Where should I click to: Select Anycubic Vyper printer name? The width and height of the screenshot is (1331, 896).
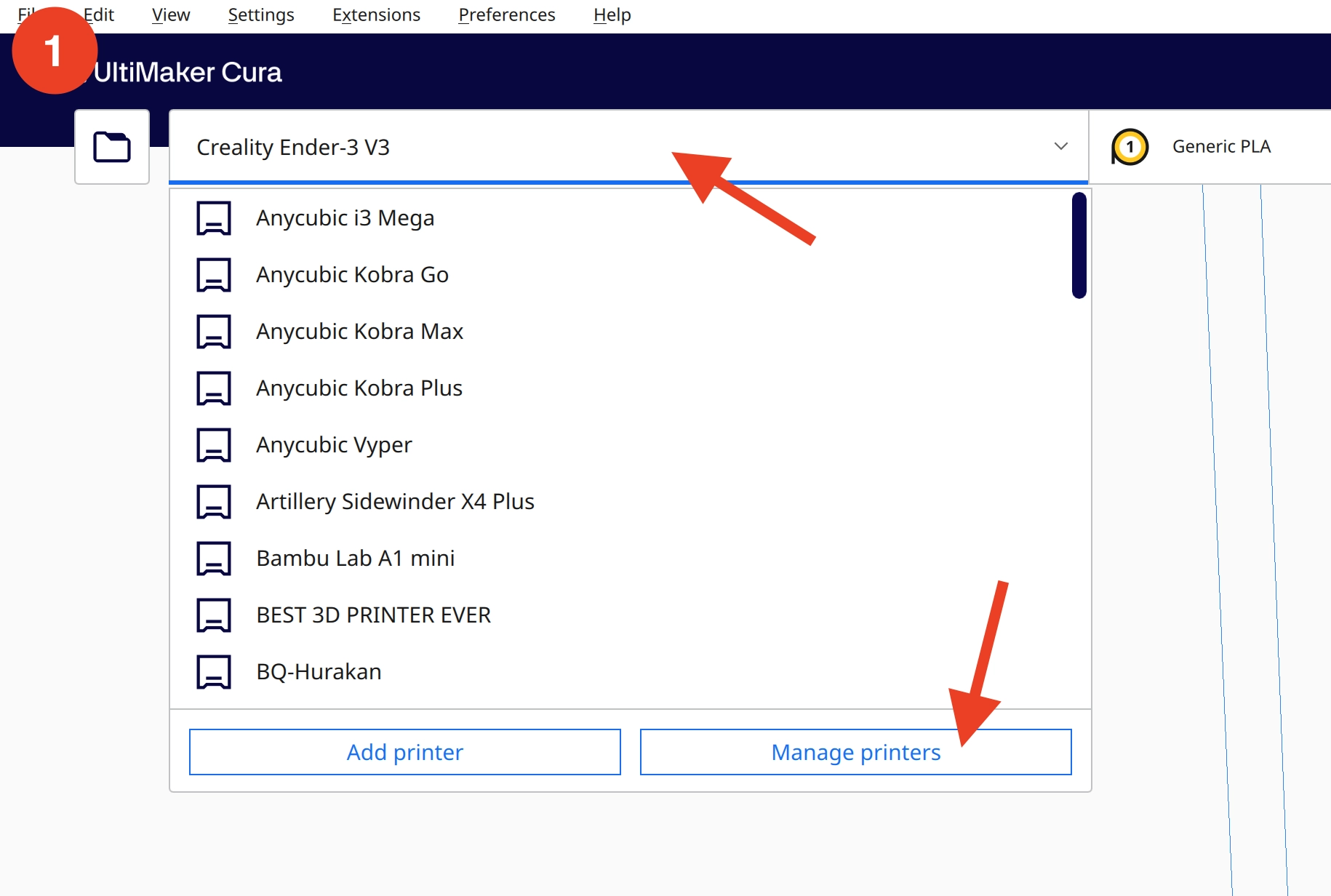tap(335, 445)
